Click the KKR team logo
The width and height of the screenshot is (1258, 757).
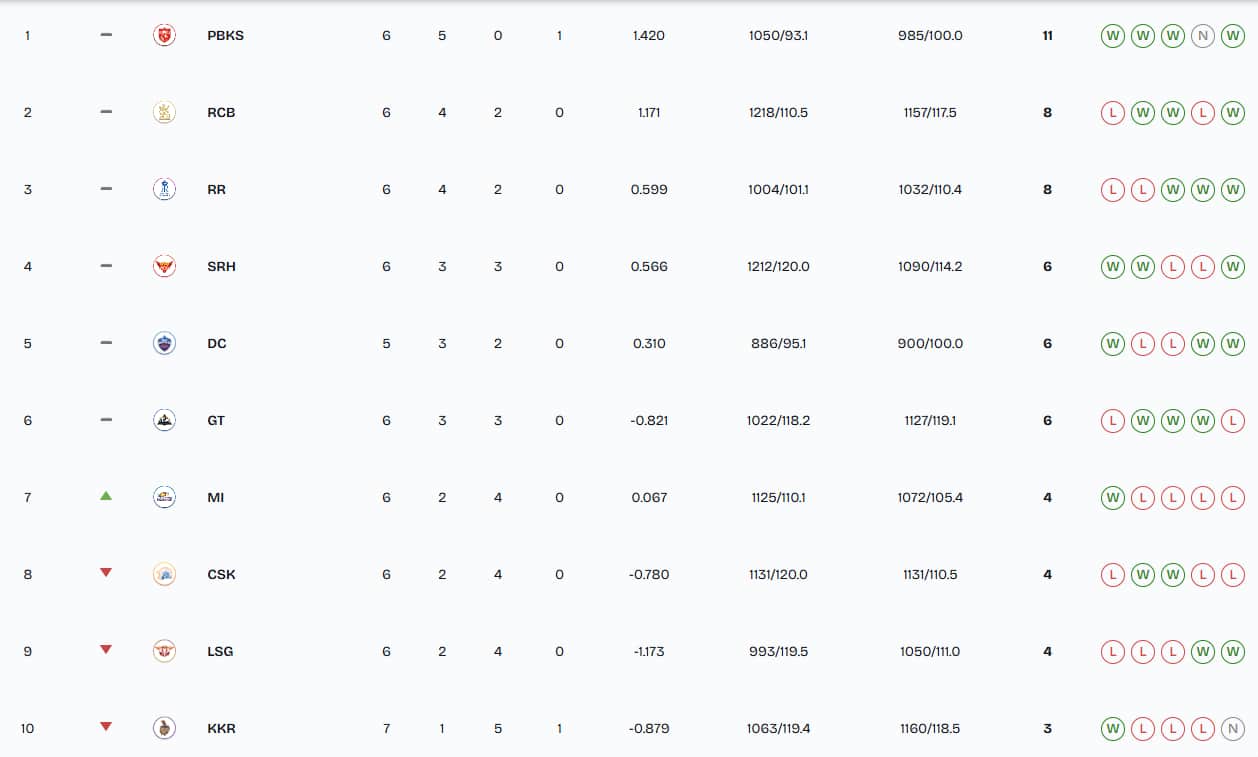164,728
